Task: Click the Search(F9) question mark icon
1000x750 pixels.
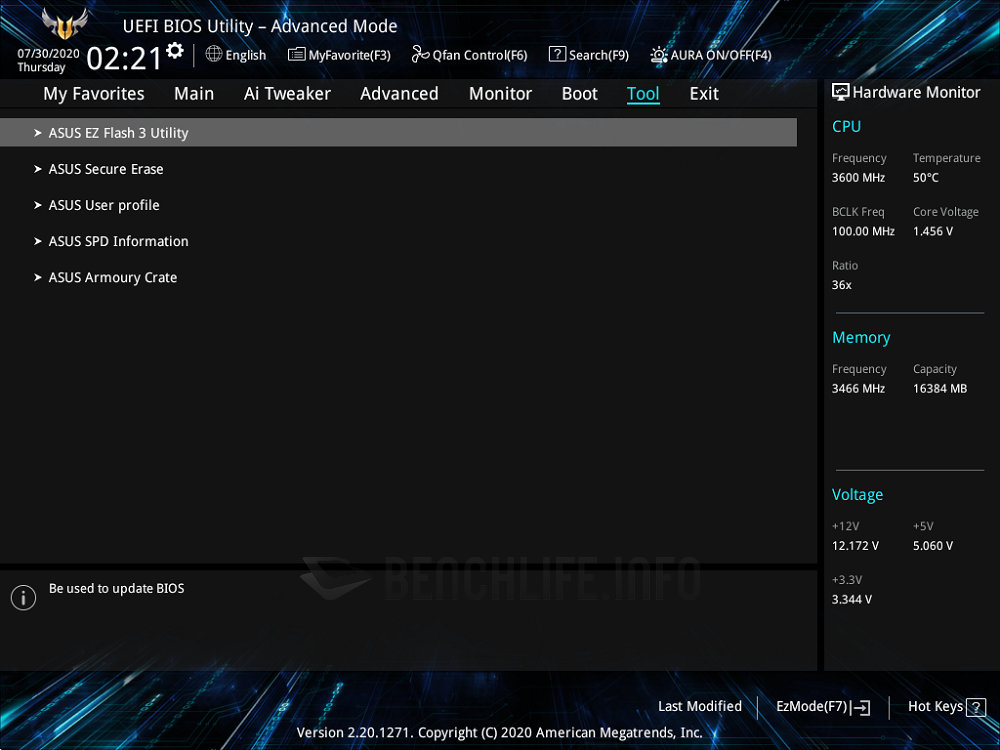Action: pos(557,55)
